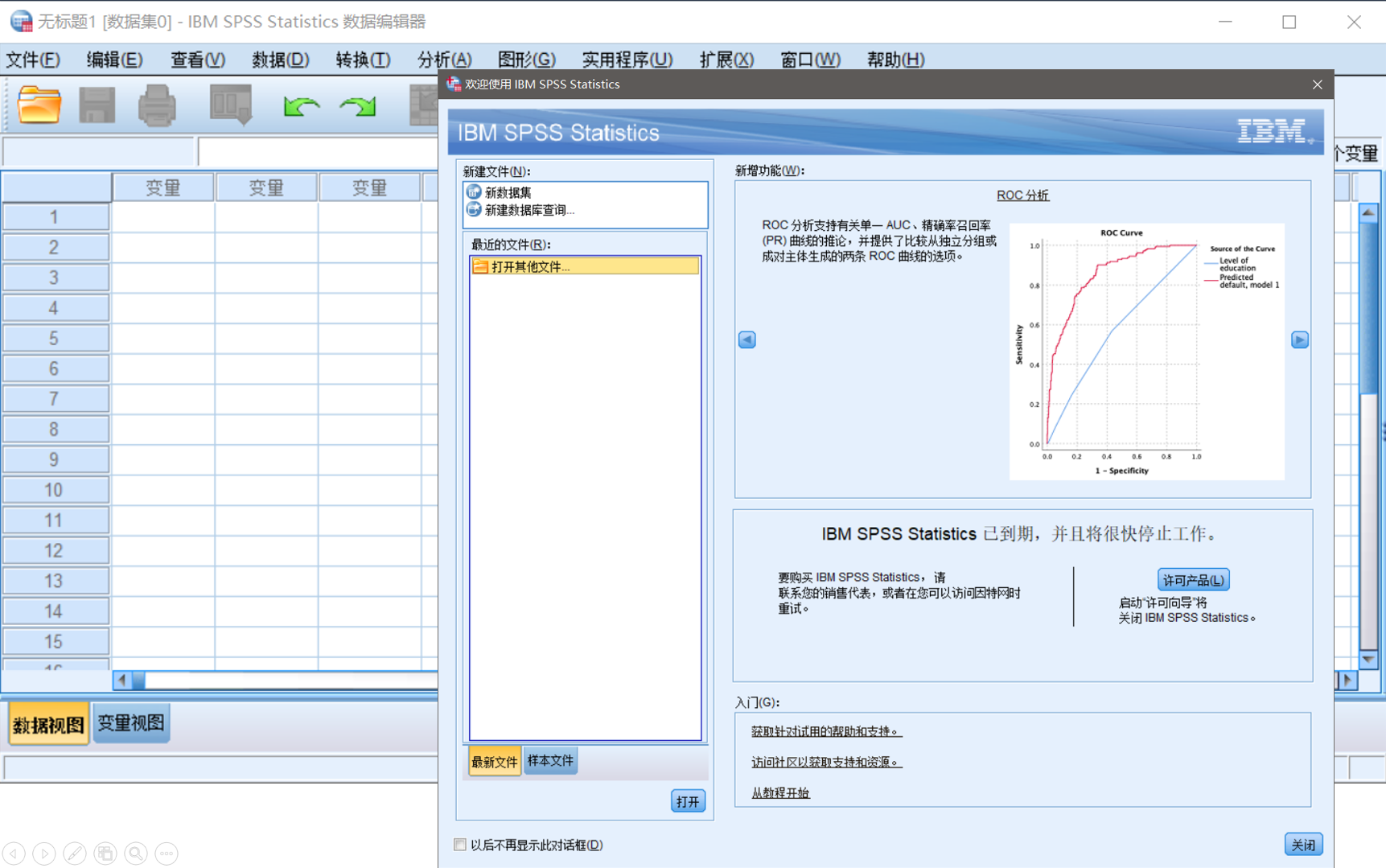Click the horizontal scrollbar left arrow
Image resolution: width=1386 pixels, height=868 pixels.
tap(122, 681)
